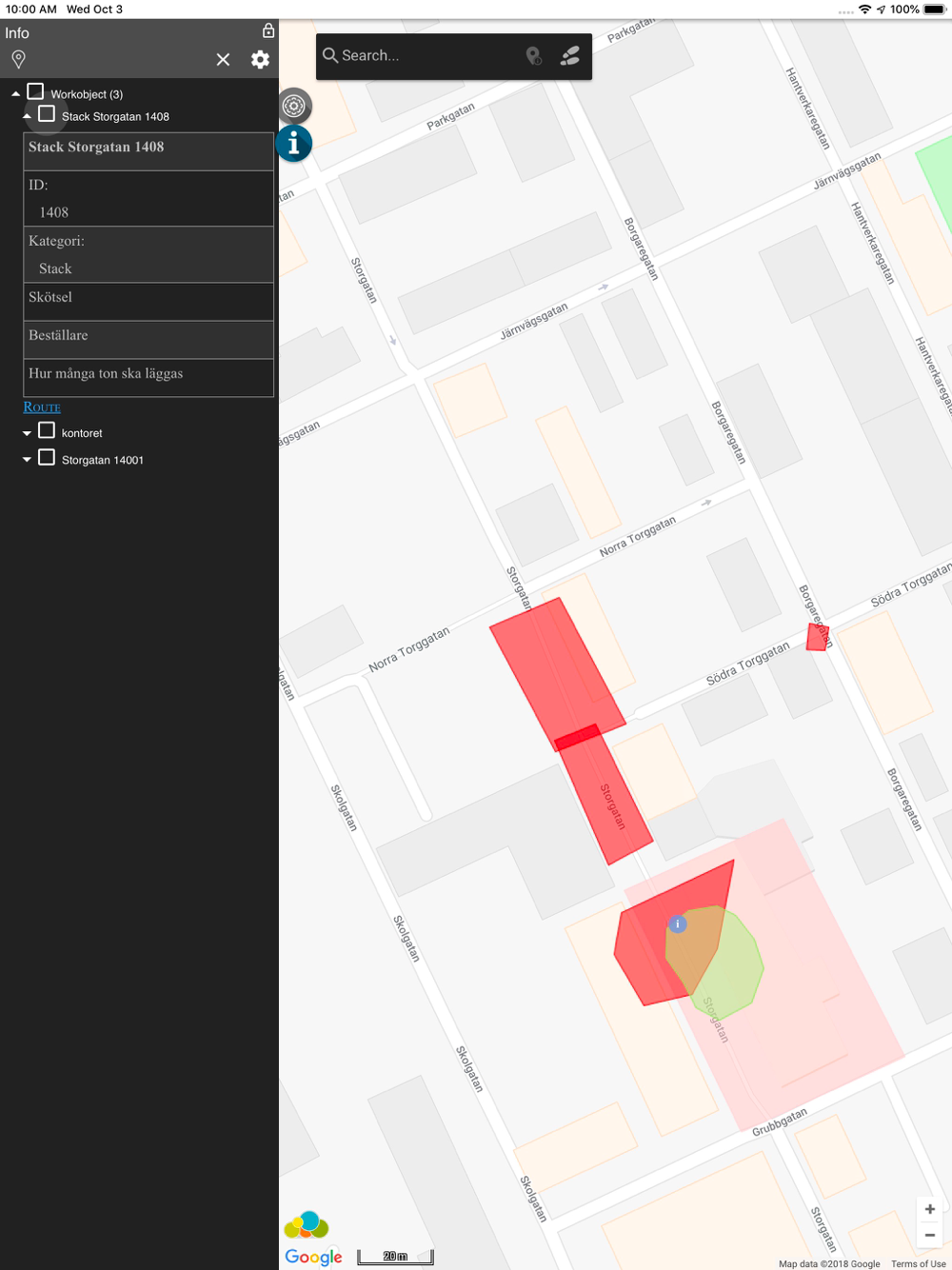
Task: Tap the colorful circles logo icon
Action: 306,1224
